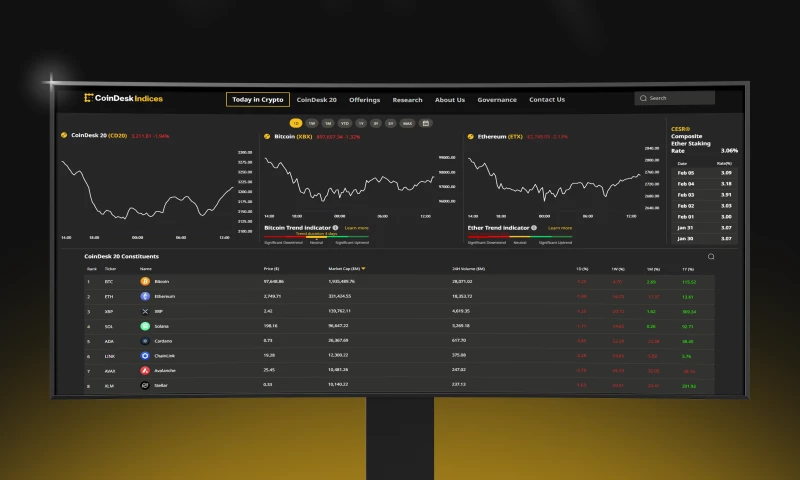Click the 1Y (%) column header

point(688,269)
